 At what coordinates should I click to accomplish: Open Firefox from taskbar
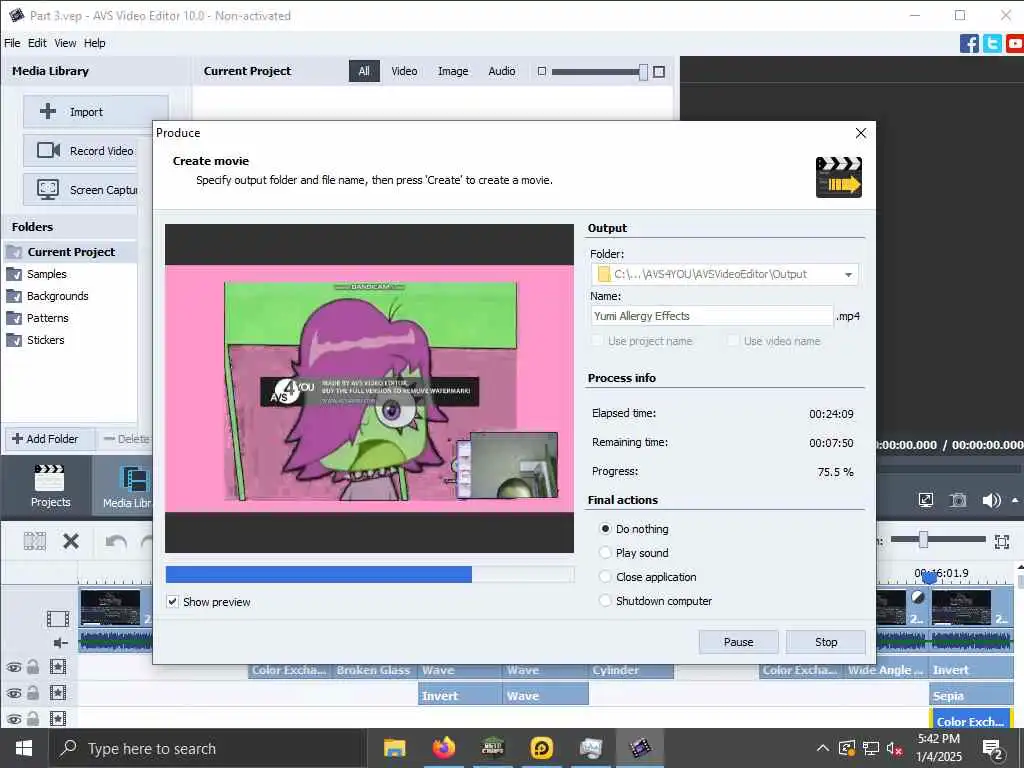(x=443, y=748)
